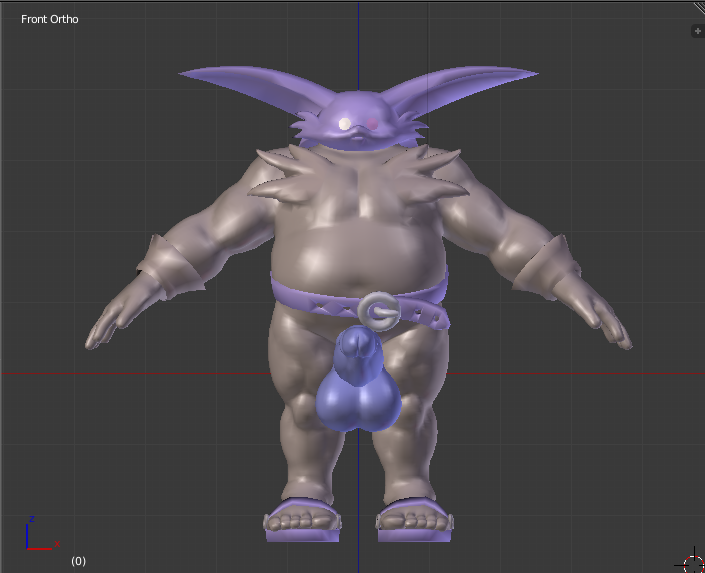Click the 3D cursor crosshair

point(692,563)
